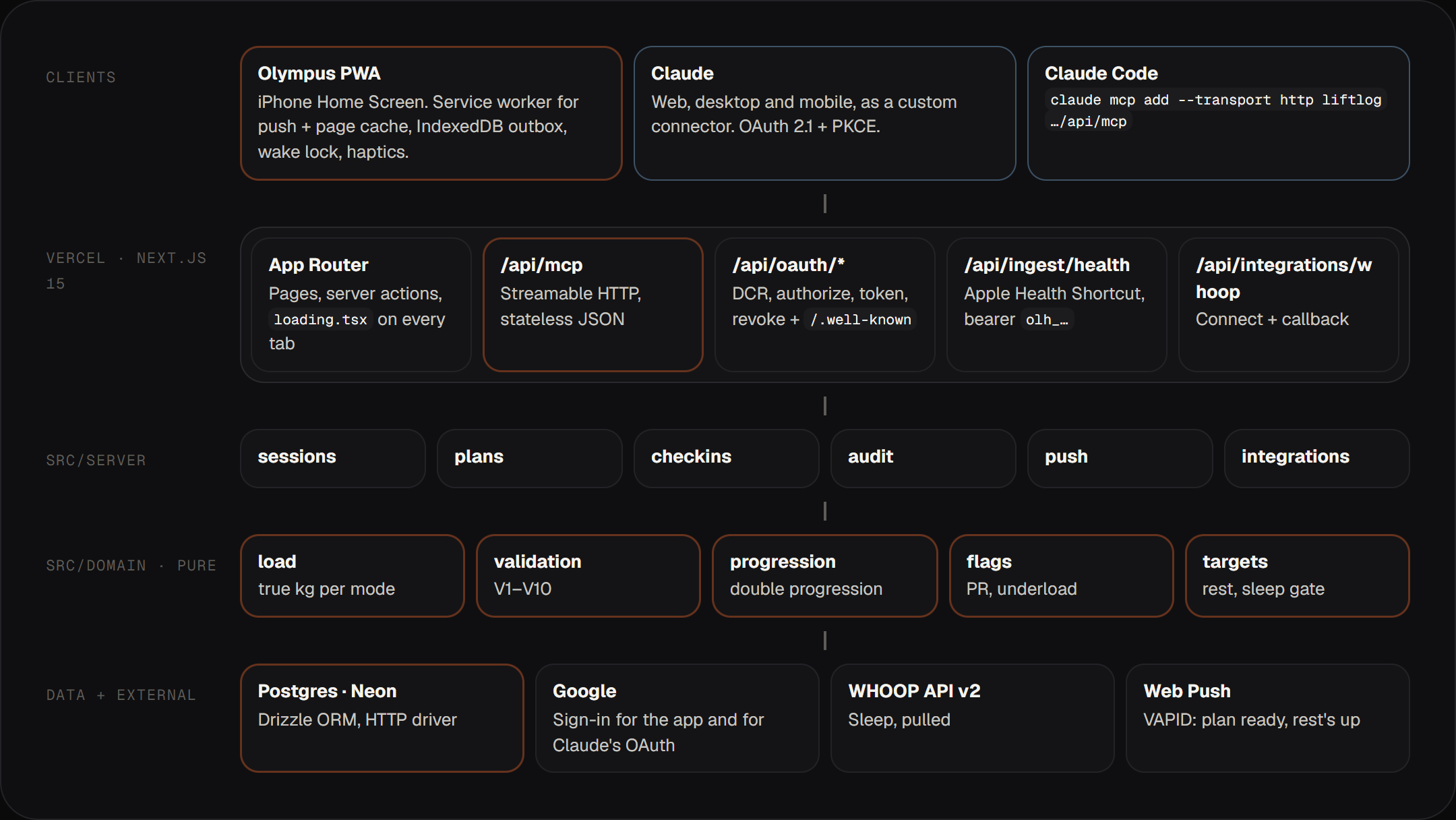Click 'Sleep, pulled' description text

pyautogui.click(x=899, y=720)
